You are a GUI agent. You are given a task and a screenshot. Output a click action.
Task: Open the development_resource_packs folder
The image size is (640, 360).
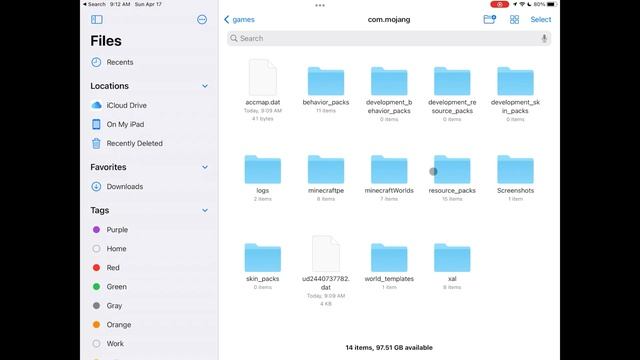(x=452, y=81)
